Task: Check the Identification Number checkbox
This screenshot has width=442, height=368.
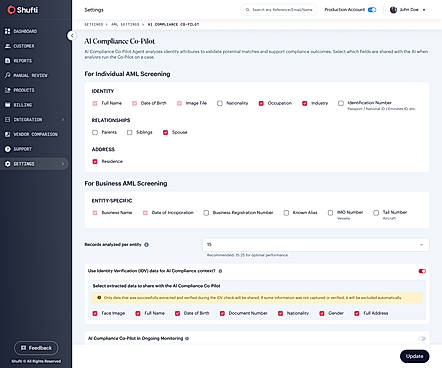Action: tap(341, 103)
